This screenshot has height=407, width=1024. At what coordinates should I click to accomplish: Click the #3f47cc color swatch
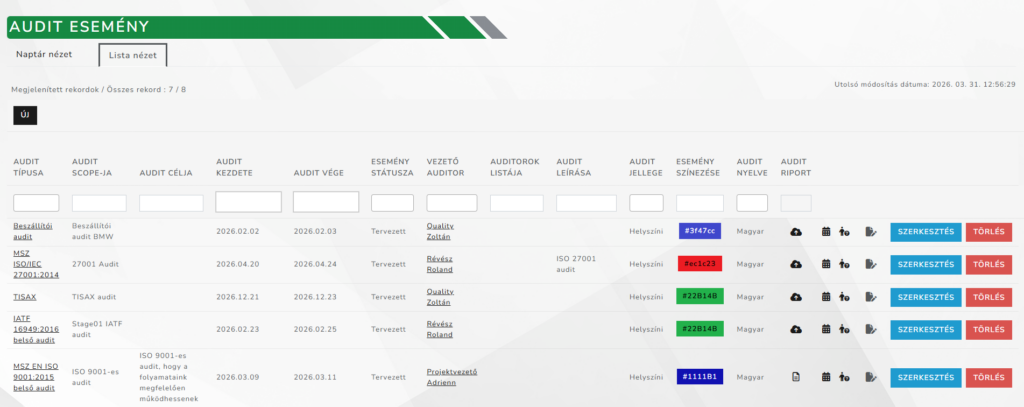[x=699, y=231]
